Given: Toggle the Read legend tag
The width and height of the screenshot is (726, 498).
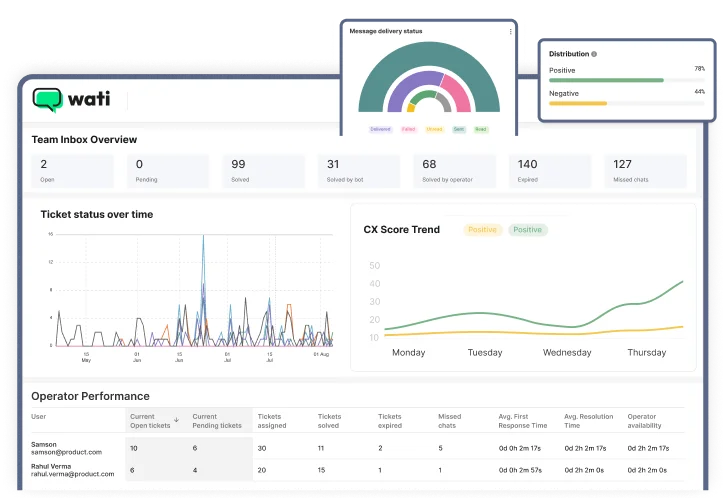Looking at the screenshot, I should coord(481,129).
